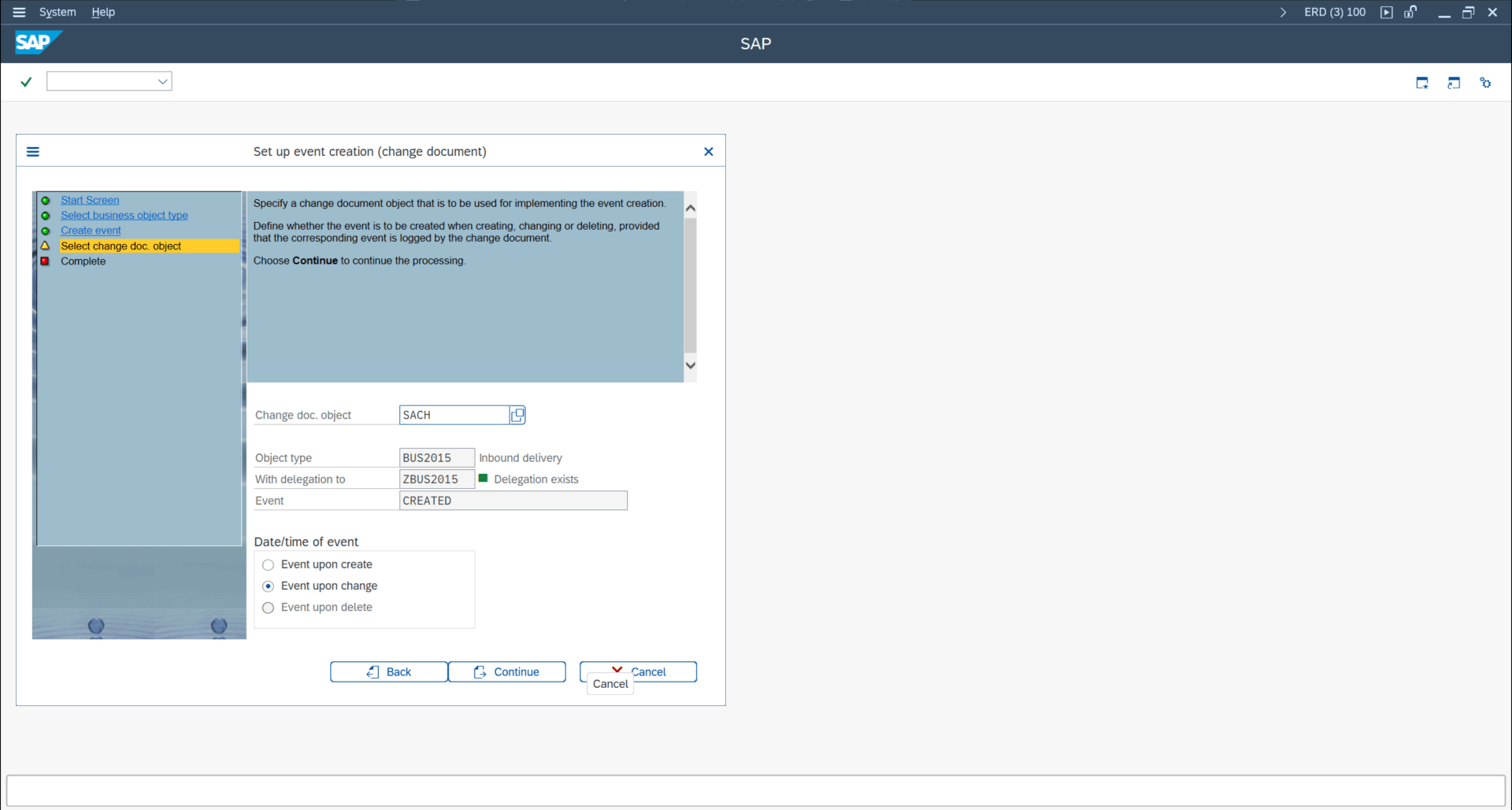Click red square icon beside Complete

click(x=46, y=261)
